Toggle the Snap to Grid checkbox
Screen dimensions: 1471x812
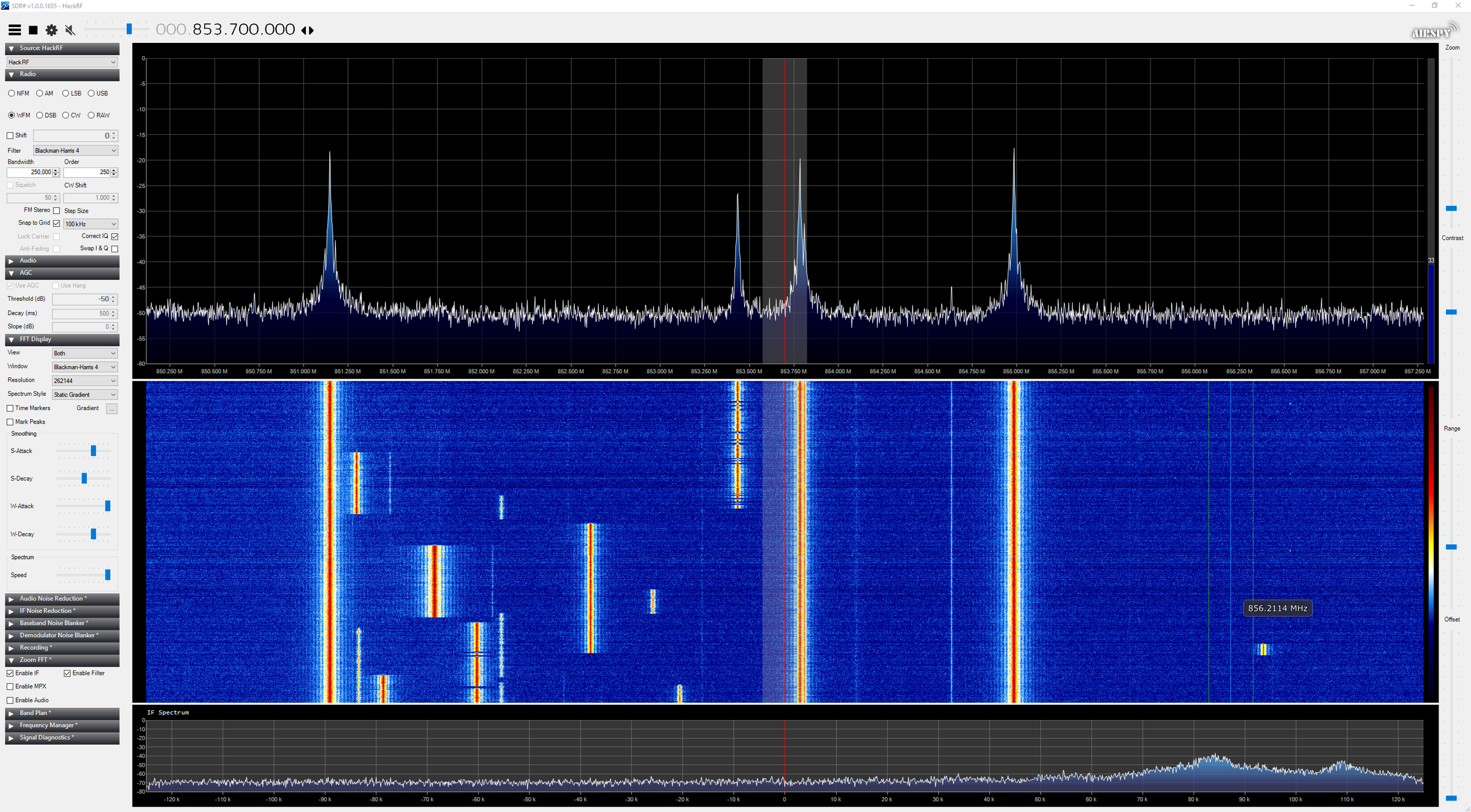(56, 224)
